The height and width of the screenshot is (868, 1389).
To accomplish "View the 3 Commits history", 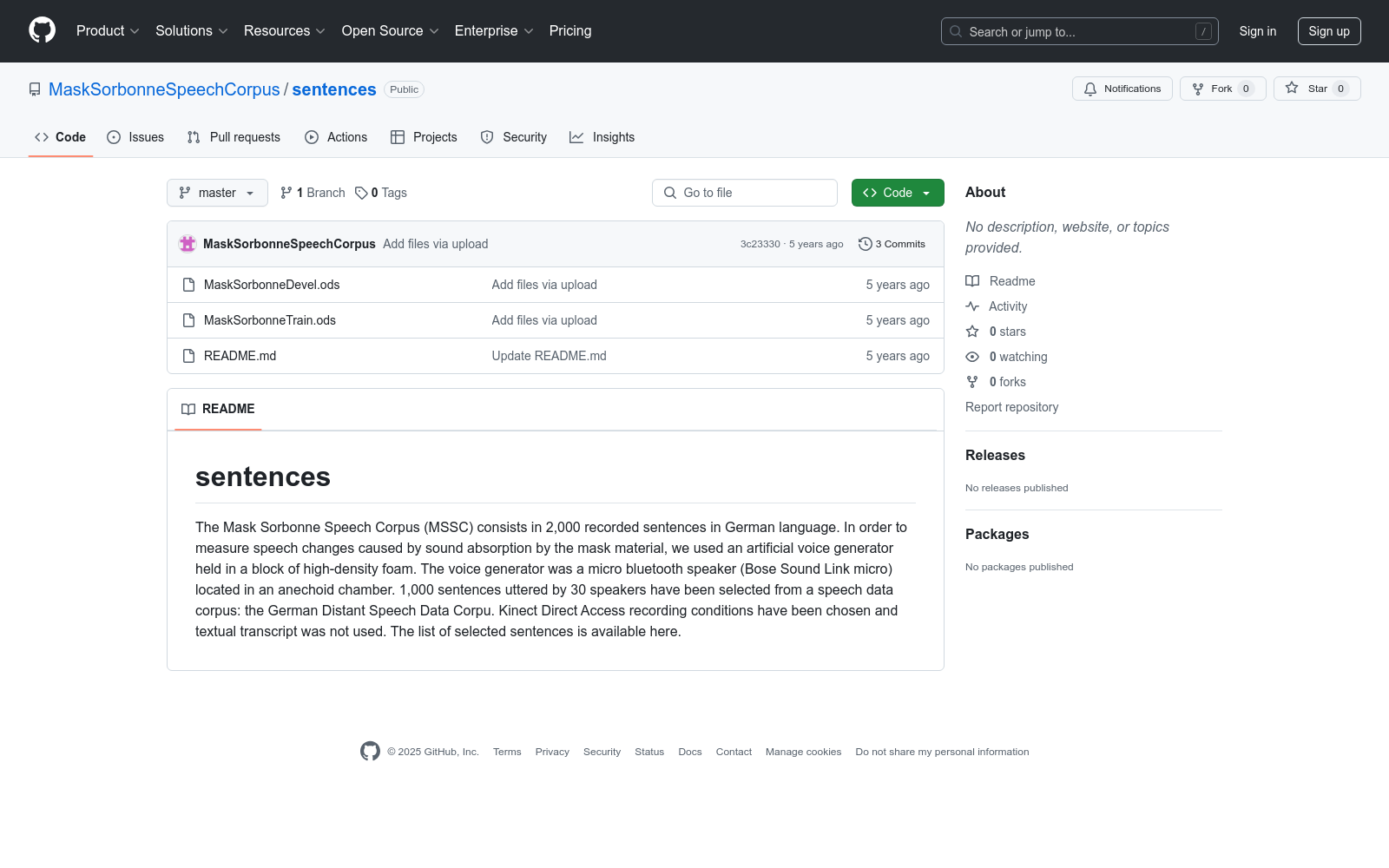I will click(x=892, y=244).
